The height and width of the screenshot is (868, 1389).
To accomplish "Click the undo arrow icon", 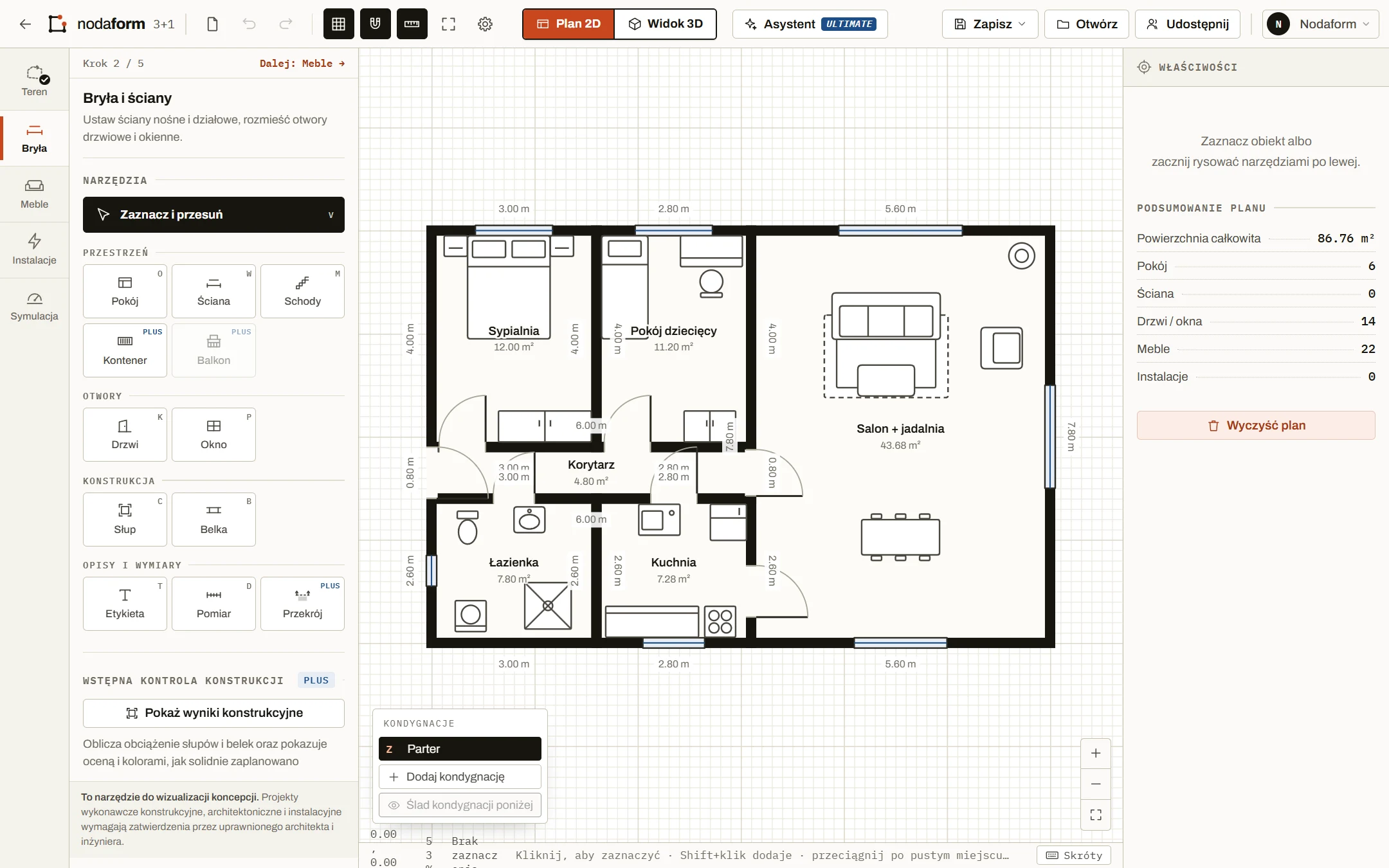I will [x=249, y=24].
